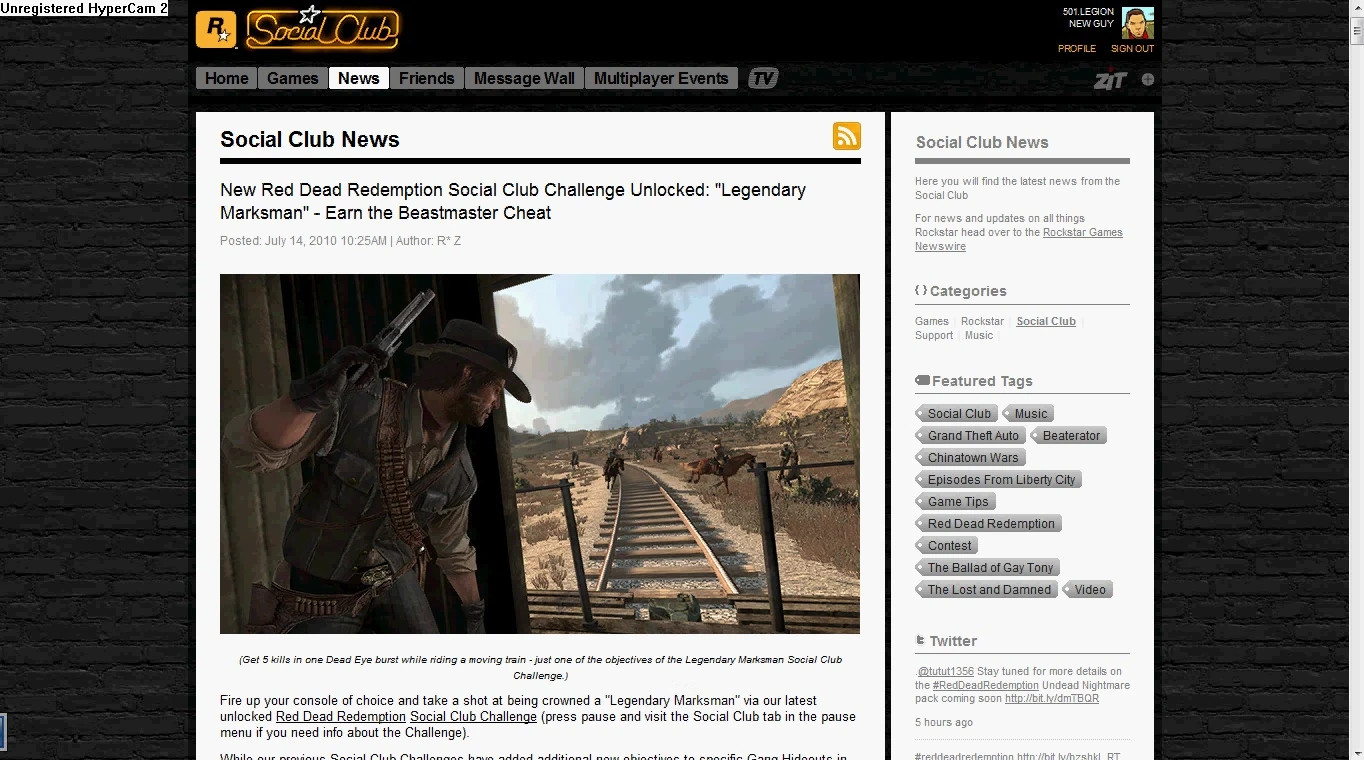The width and height of the screenshot is (1364, 760).
Task: Open the user avatar picture in the header
Action: (1137, 22)
